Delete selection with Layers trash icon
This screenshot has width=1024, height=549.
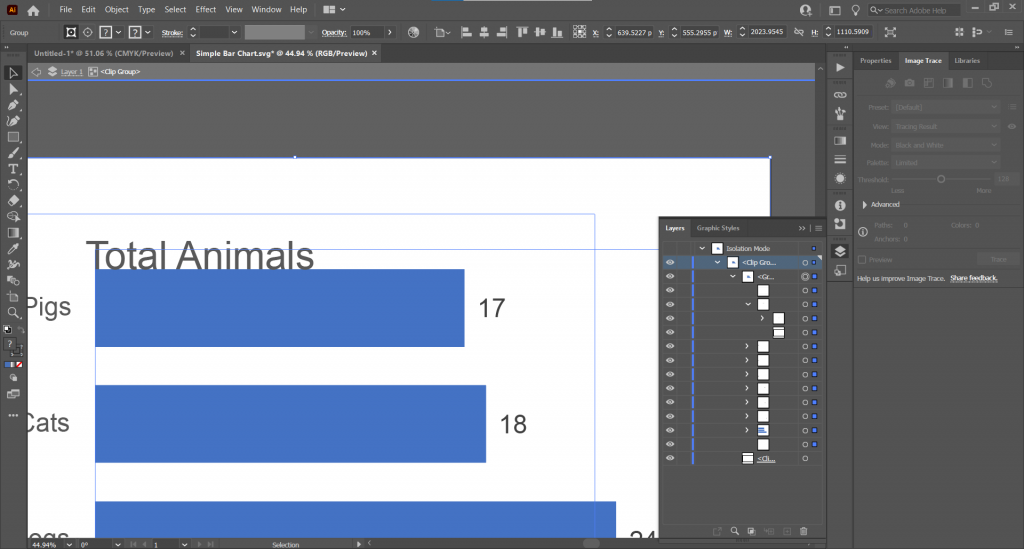(x=804, y=531)
